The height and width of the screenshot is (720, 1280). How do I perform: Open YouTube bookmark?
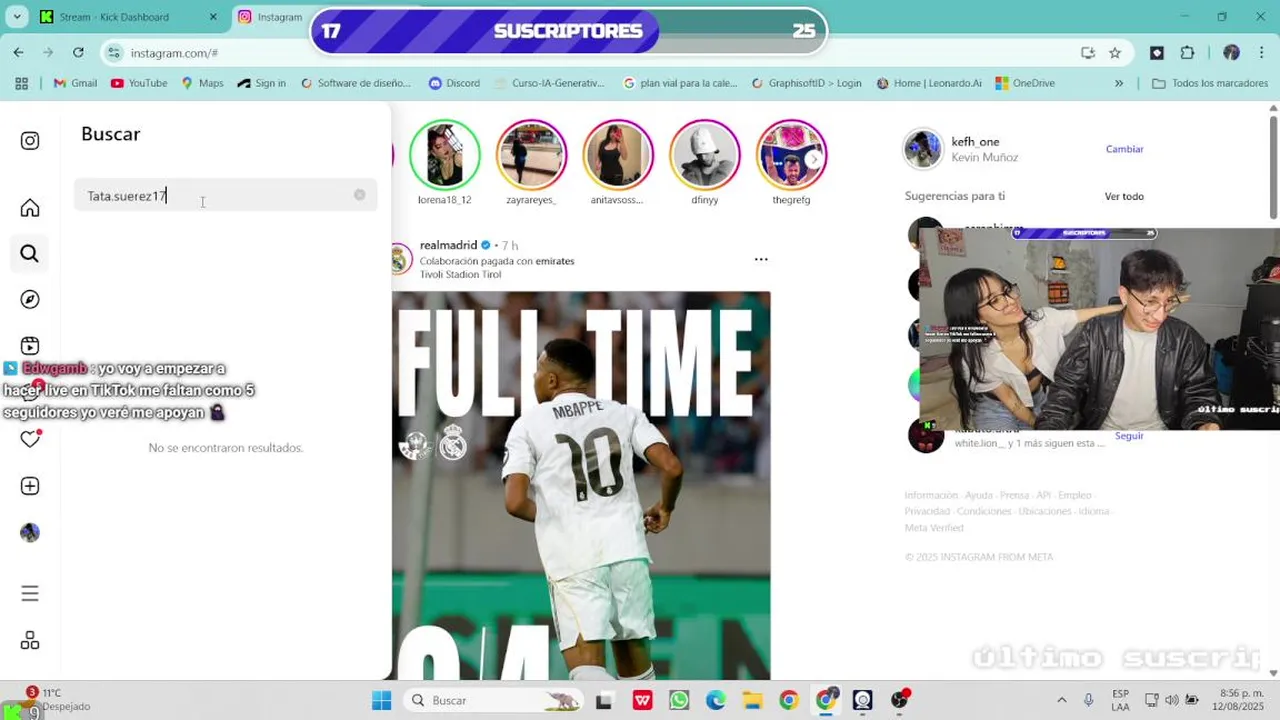click(x=139, y=83)
